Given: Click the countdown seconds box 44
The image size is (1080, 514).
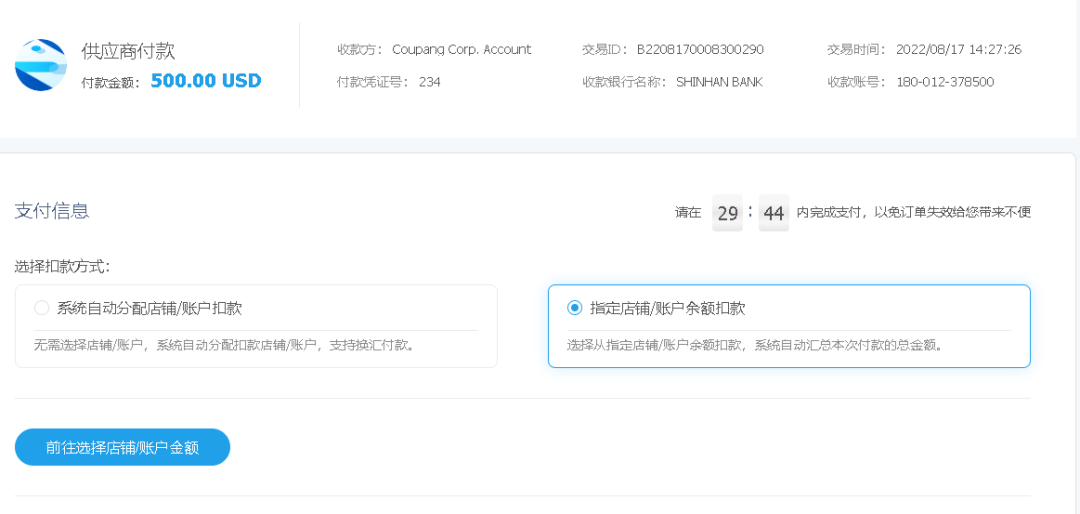Looking at the screenshot, I should point(773,213).
